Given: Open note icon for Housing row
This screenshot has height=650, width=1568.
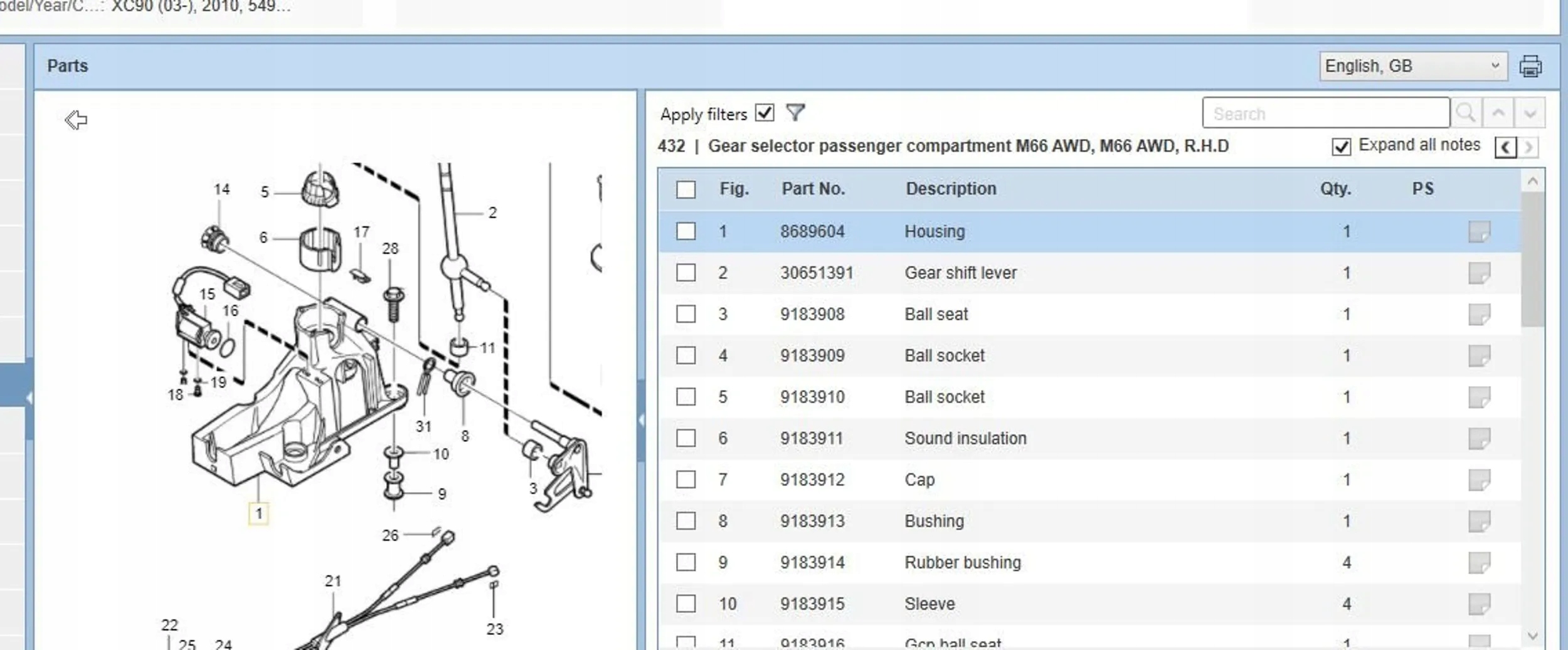Looking at the screenshot, I should (x=1479, y=231).
